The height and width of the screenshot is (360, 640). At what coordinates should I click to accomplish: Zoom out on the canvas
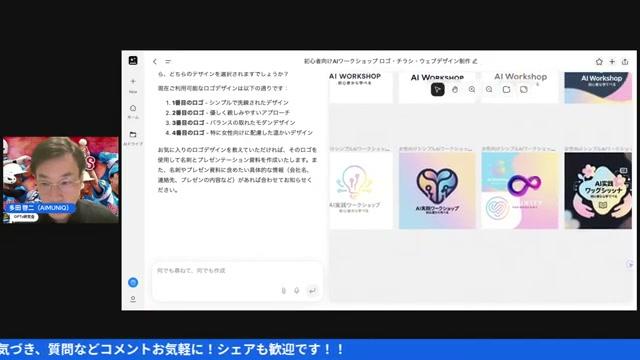[x=489, y=89]
